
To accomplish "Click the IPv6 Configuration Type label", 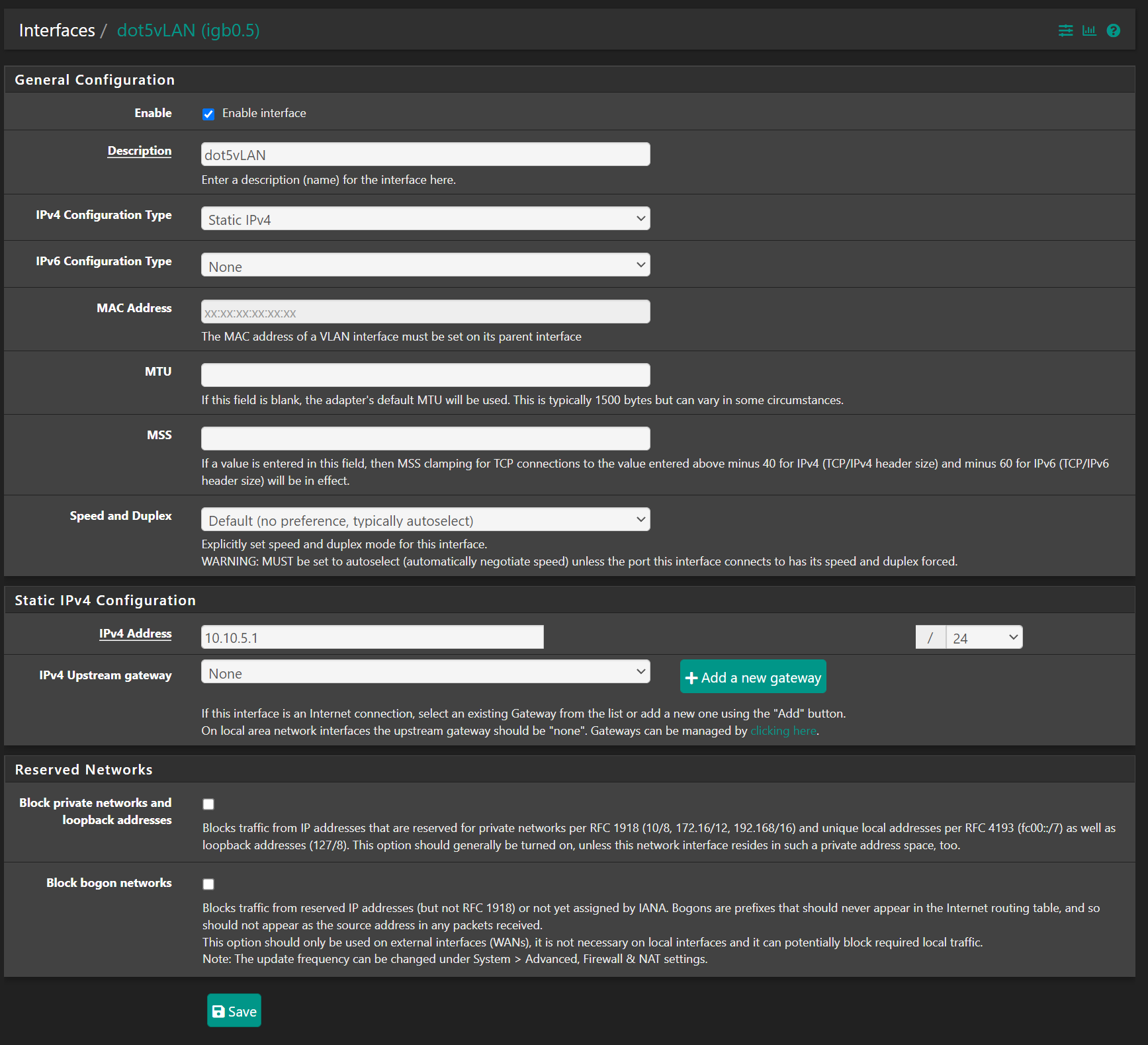I will click(104, 261).
